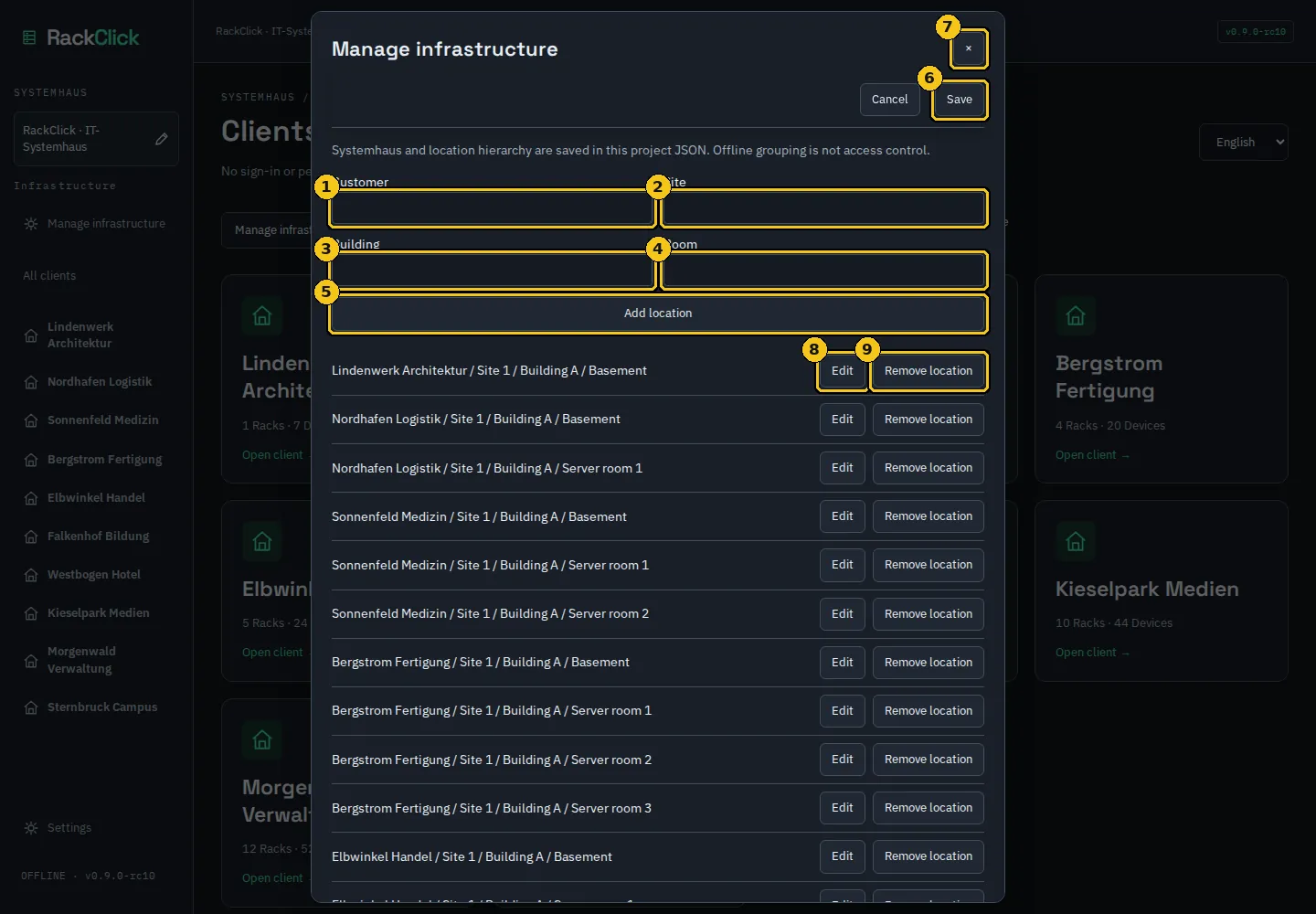Click the green house icon on Bergstrom Fertigung card

click(x=1076, y=316)
